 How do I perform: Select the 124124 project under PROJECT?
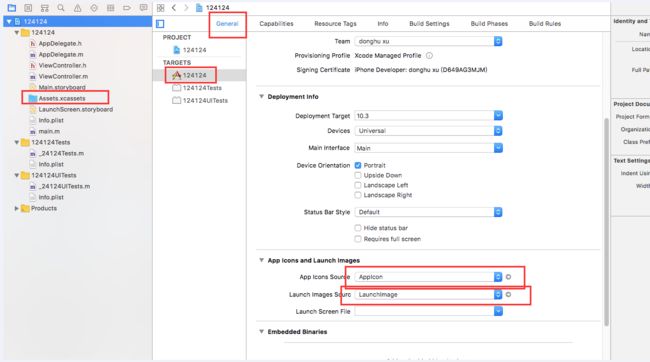(x=189, y=50)
